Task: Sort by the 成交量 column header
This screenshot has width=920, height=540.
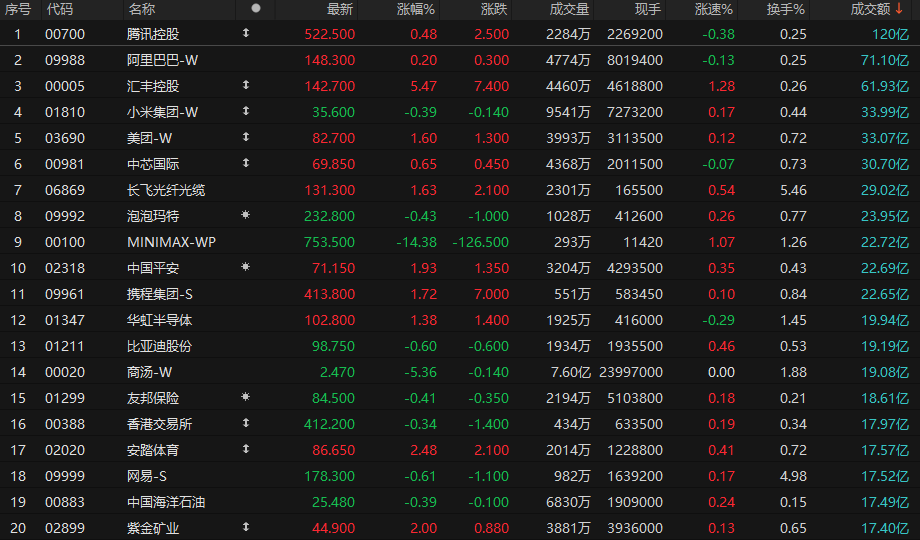Action: coord(569,9)
